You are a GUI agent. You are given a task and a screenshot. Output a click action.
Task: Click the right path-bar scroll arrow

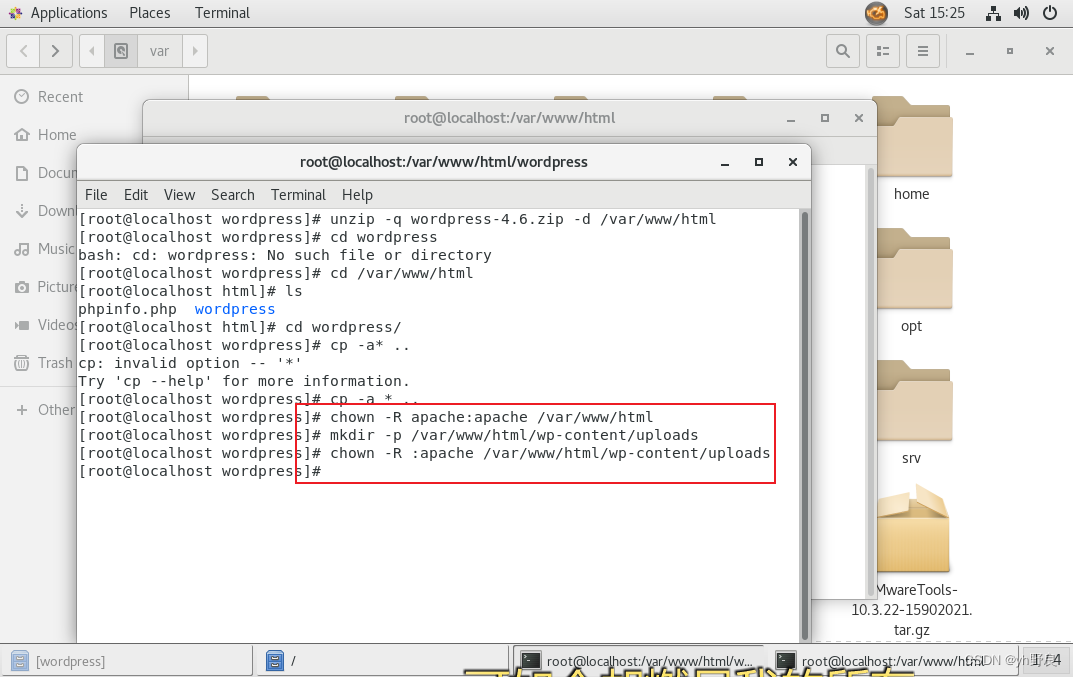[x=195, y=51]
